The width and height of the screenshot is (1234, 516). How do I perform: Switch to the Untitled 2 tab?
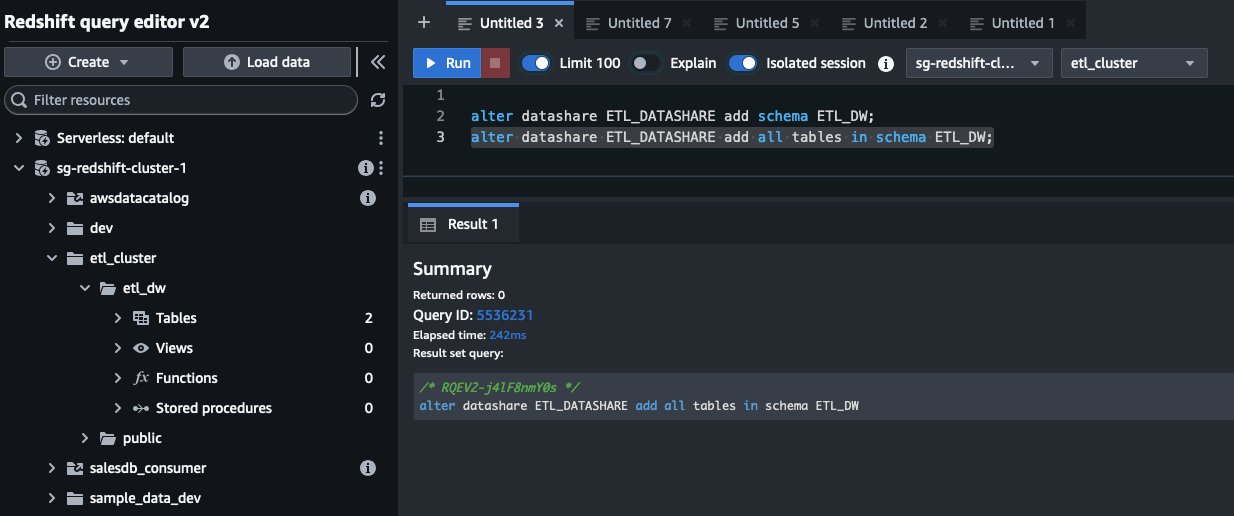(x=895, y=23)
